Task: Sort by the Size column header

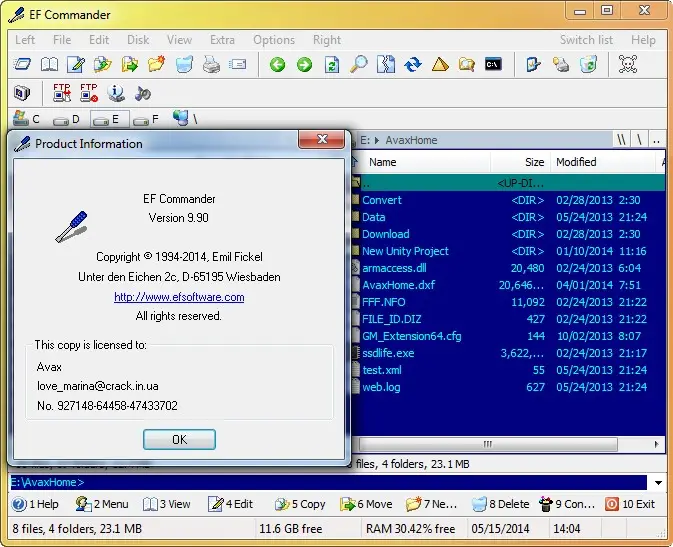Action: [x=521, y=162]
